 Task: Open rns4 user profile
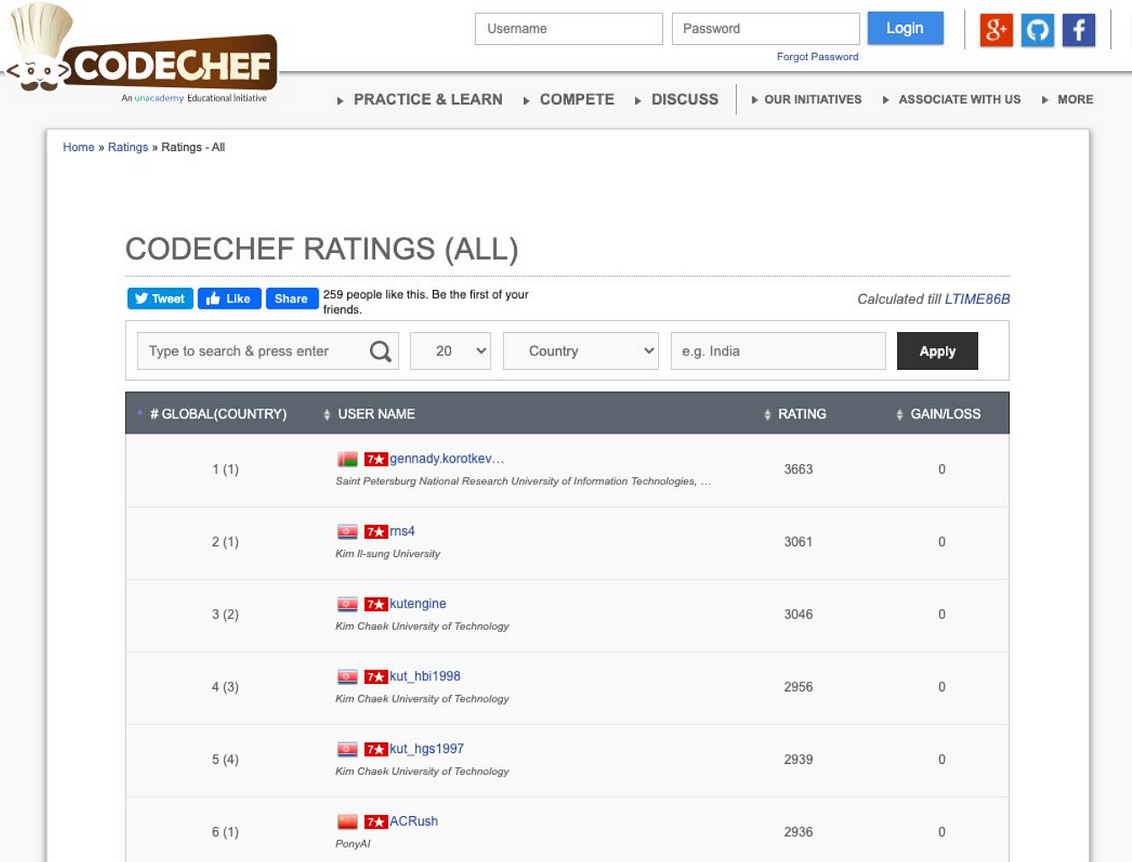402,531
